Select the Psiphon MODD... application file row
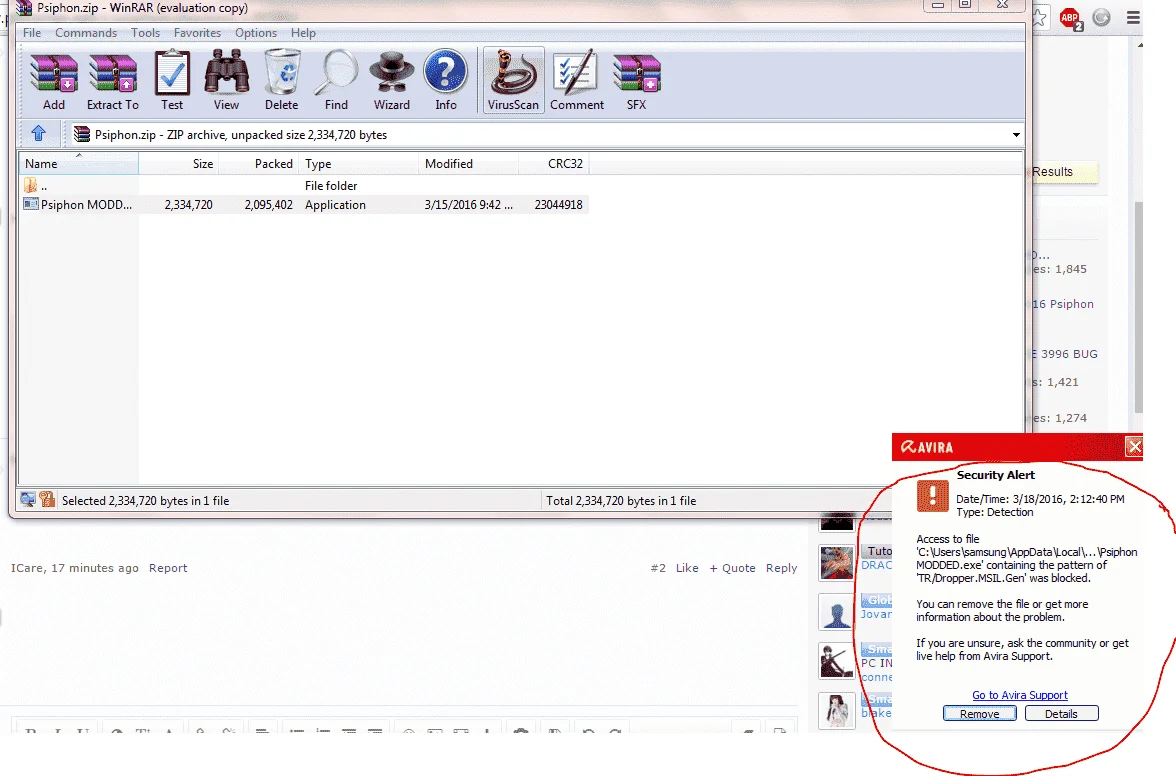Viewport: 1176px width, 776px height. coord(304,205)
